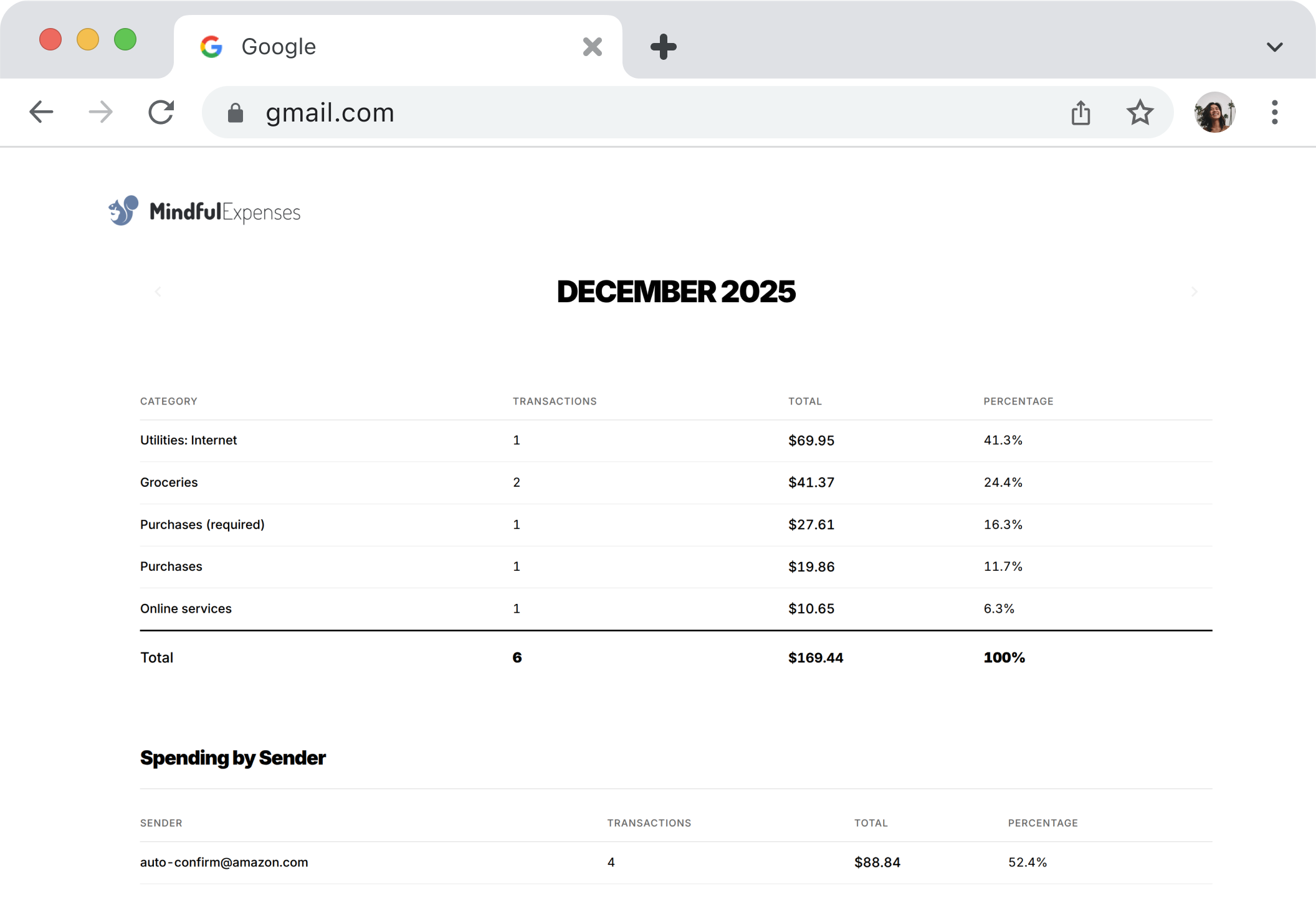Click the browser back arrow
1316x903 pixels.
tap(41, 112)
